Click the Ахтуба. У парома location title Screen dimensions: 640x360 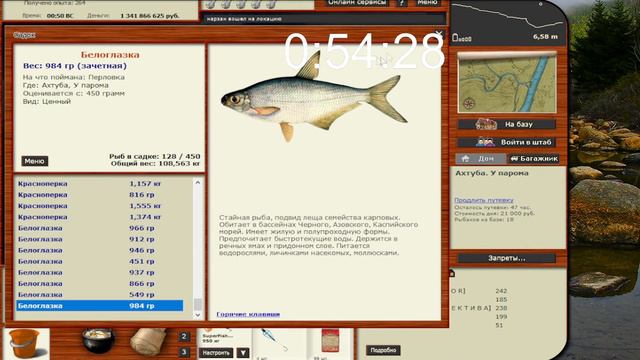click(492, 173)
